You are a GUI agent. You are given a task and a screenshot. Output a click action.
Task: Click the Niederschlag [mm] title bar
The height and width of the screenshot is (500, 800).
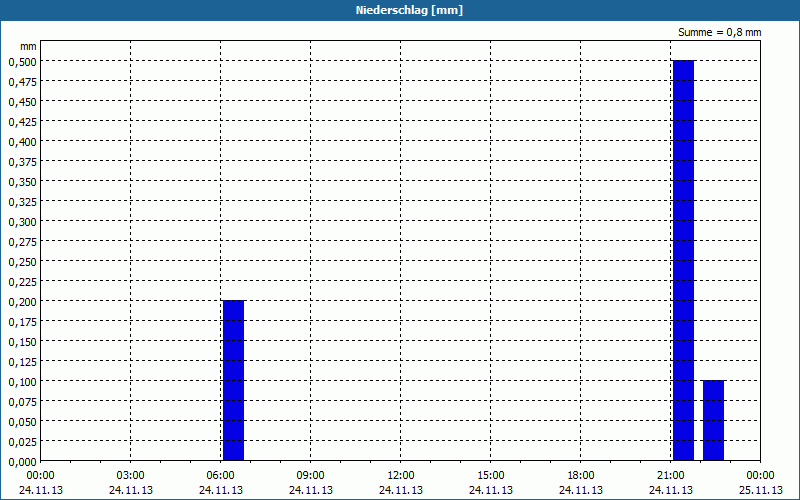click(x=400, y=10)
